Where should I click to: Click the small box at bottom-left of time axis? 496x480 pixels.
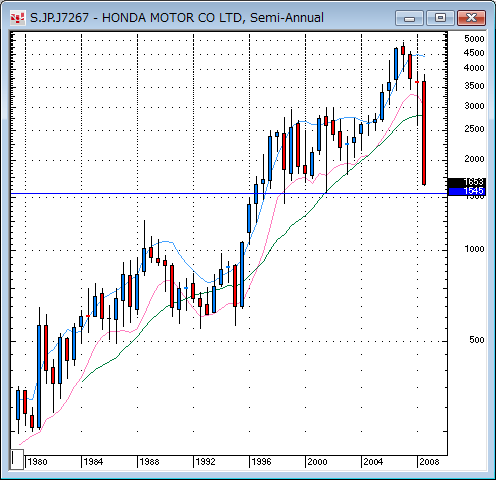click(x=17, y=459)
